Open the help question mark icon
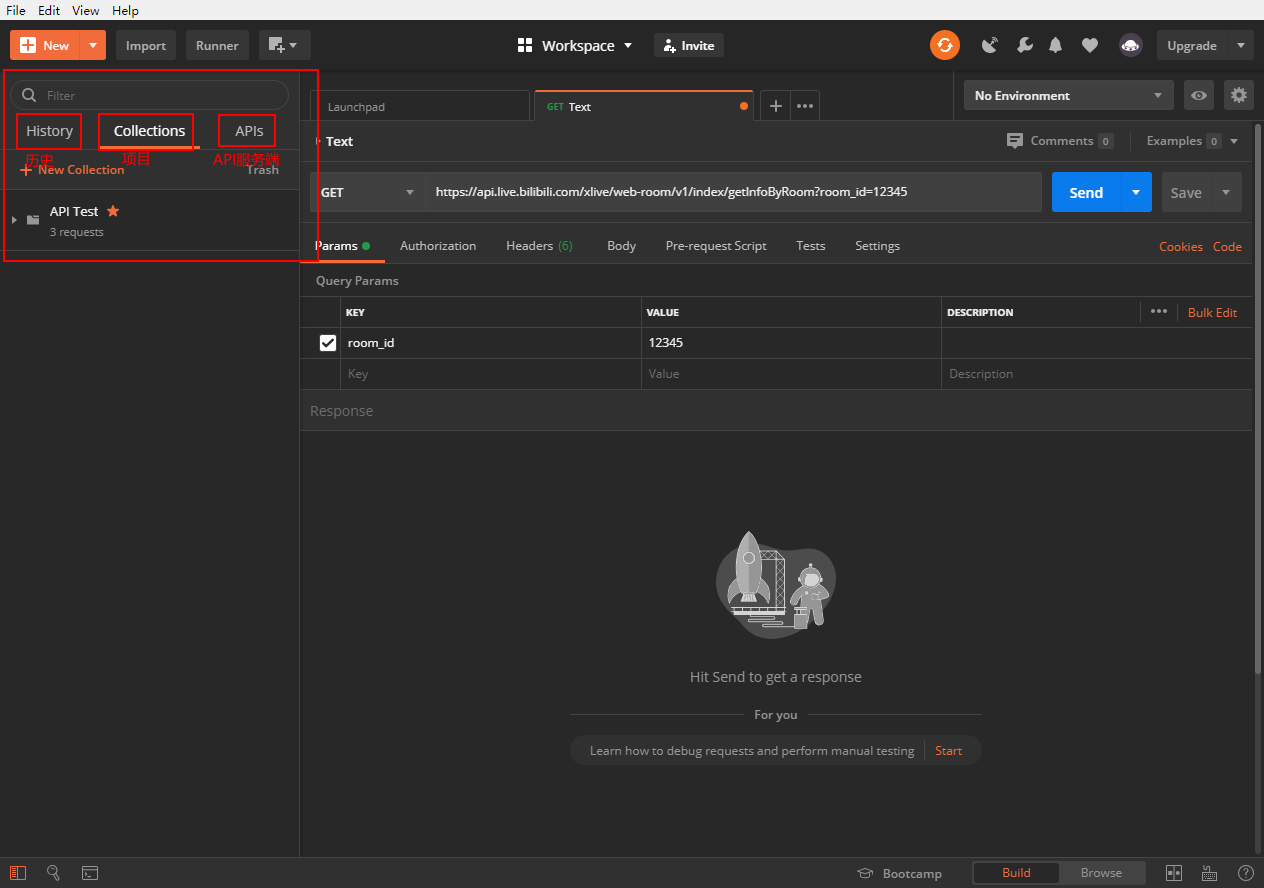The width and height of the screenshot is (1264, 888). (x=1245, y=873)
